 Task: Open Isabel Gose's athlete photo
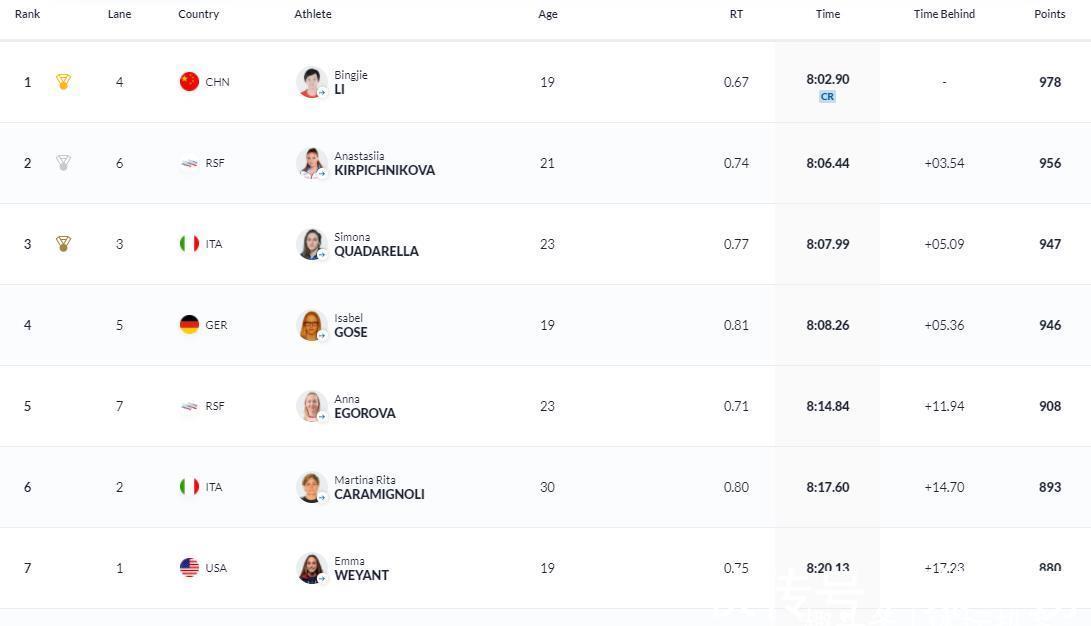pyautogui.click(x=312, y=325)
